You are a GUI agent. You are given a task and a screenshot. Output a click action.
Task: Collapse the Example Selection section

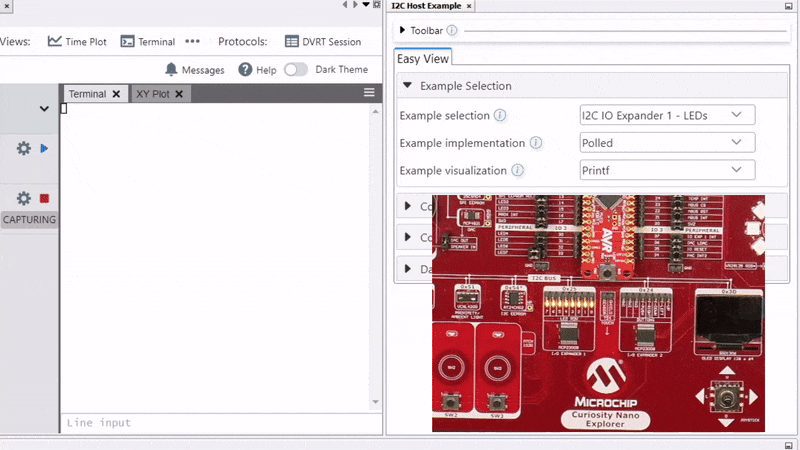(x=407, y=86)
